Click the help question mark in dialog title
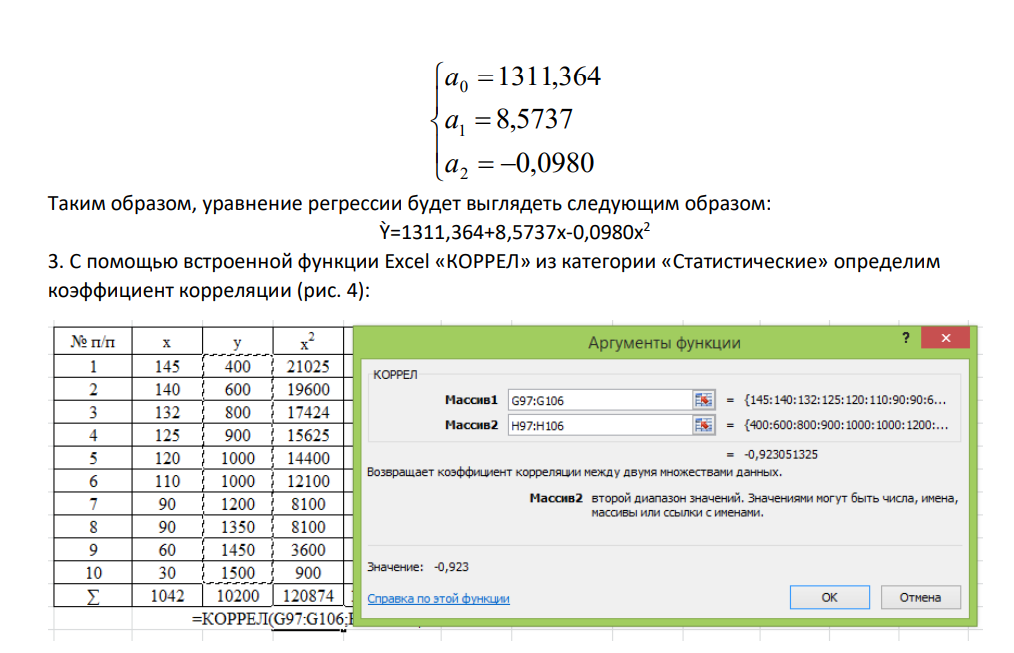The image size is (1014, 653). pyautogui.click(x=906, y=337)
